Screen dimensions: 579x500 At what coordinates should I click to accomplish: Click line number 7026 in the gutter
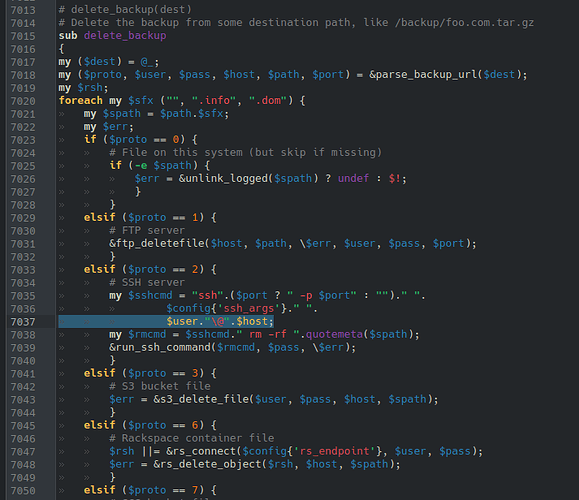23,179
